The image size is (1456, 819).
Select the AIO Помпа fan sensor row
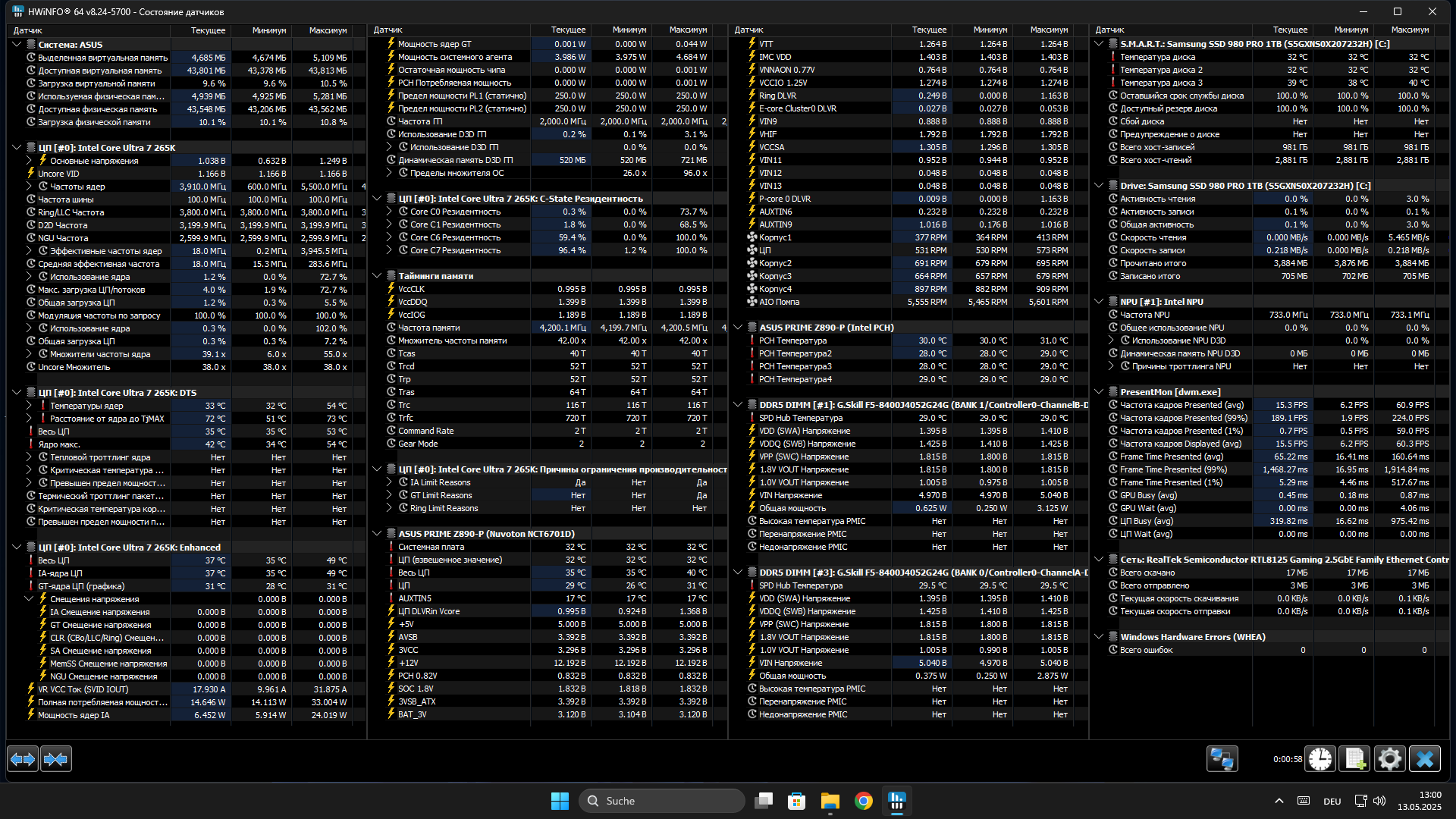click(x=779, y=302)
